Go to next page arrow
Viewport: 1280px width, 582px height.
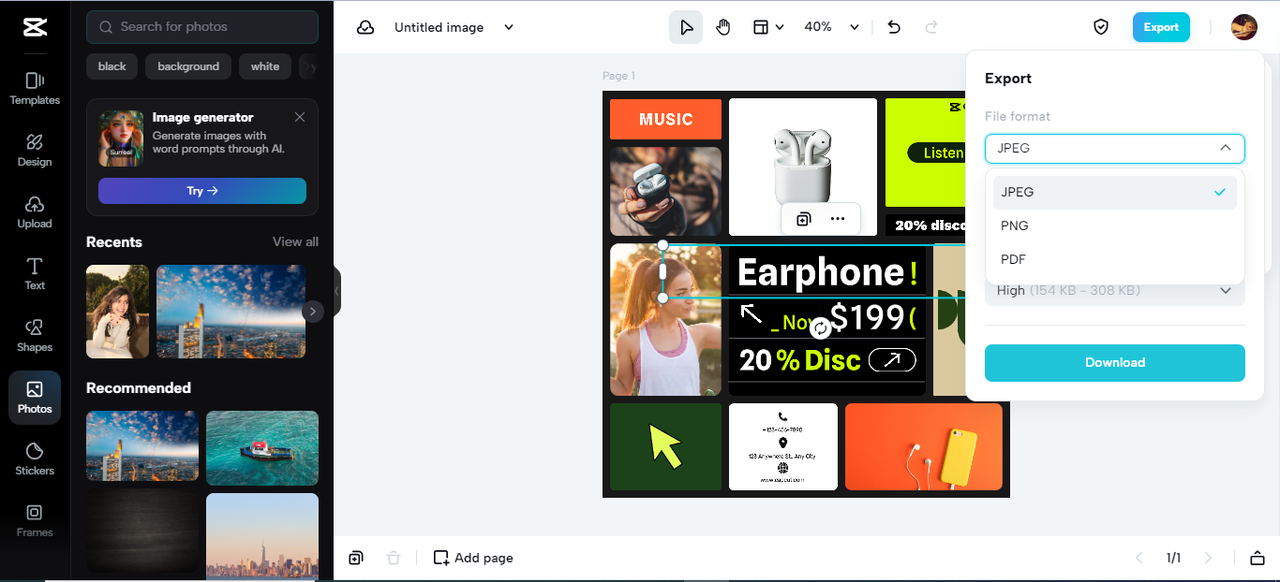click(1208, 558)
